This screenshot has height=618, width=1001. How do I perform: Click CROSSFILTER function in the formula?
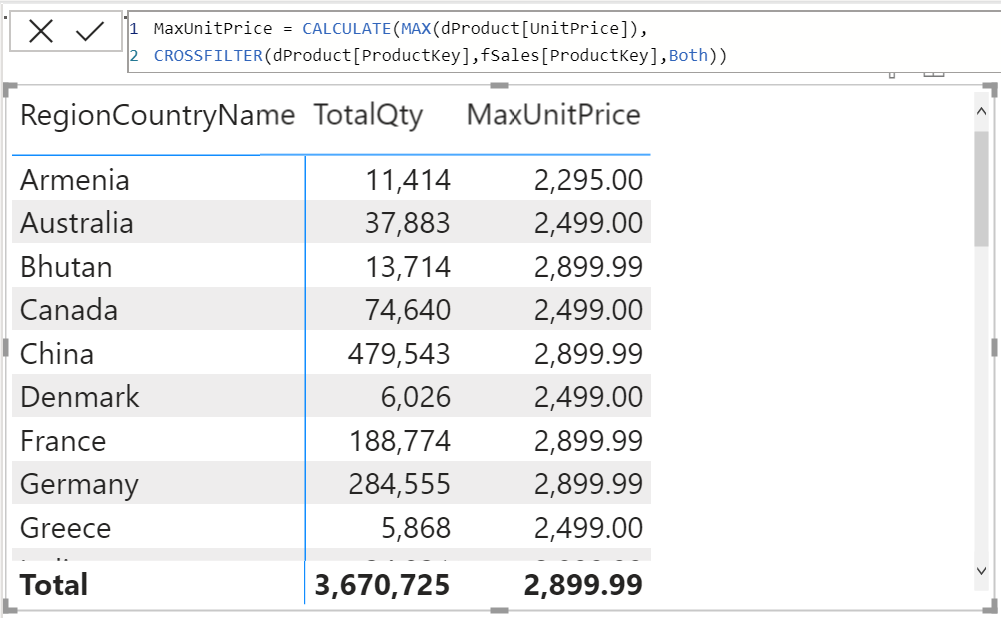[208, 56]
